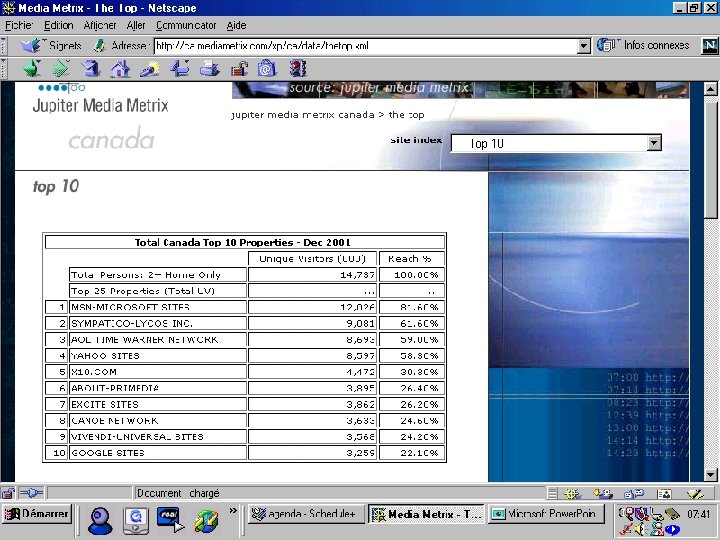This screenshot has height=540, width=720.
Task: Open the Aller menu
Action: point(135,25)
